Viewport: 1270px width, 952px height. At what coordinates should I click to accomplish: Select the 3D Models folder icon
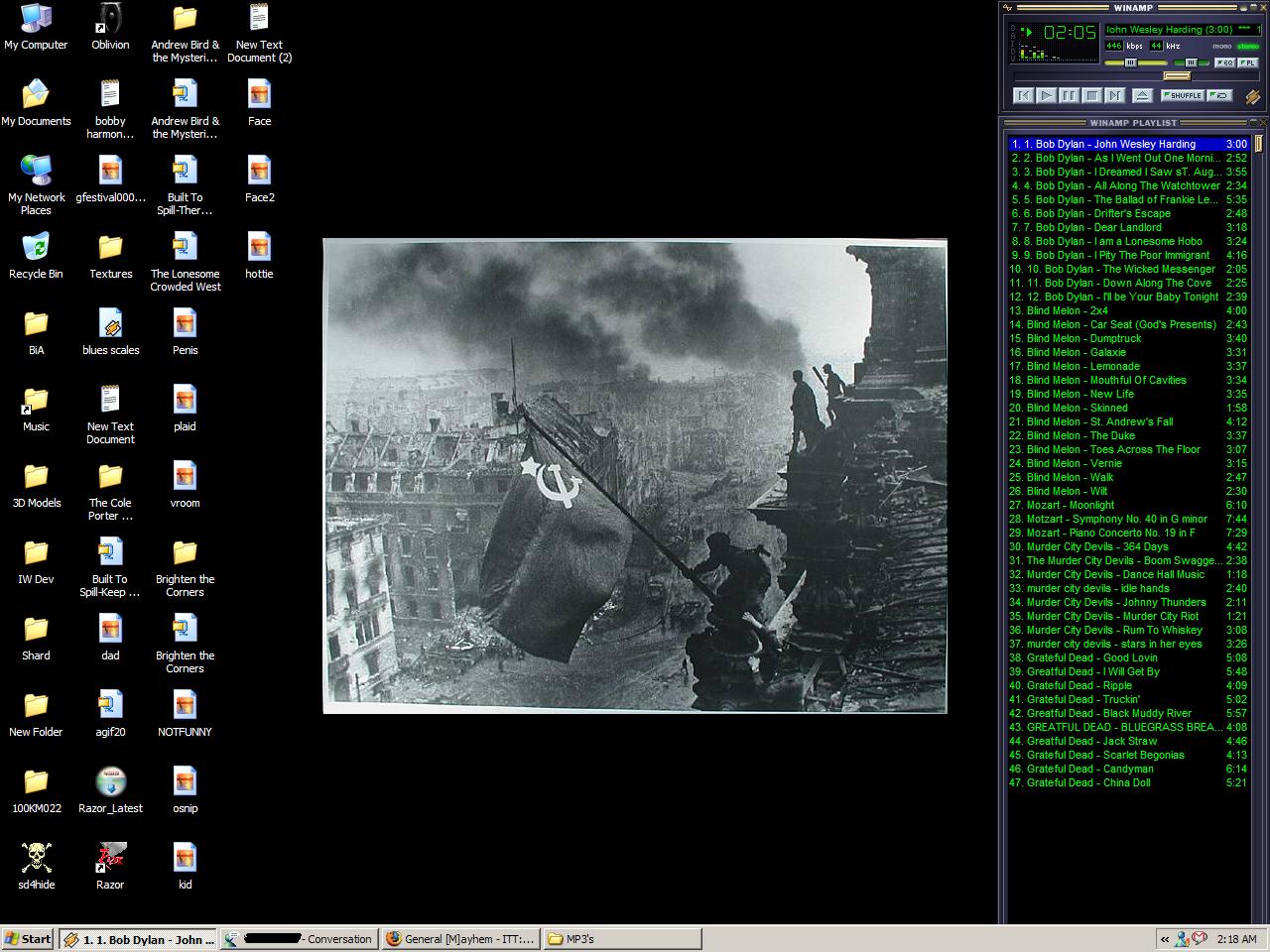coord(36,485)
